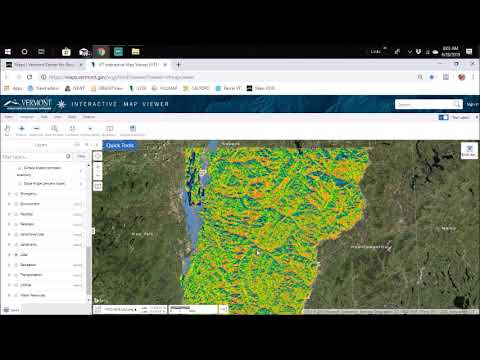This screenshot has height=360, width=480.
Task: Expand the Transportation layer group
Action: tap(9, 275)
